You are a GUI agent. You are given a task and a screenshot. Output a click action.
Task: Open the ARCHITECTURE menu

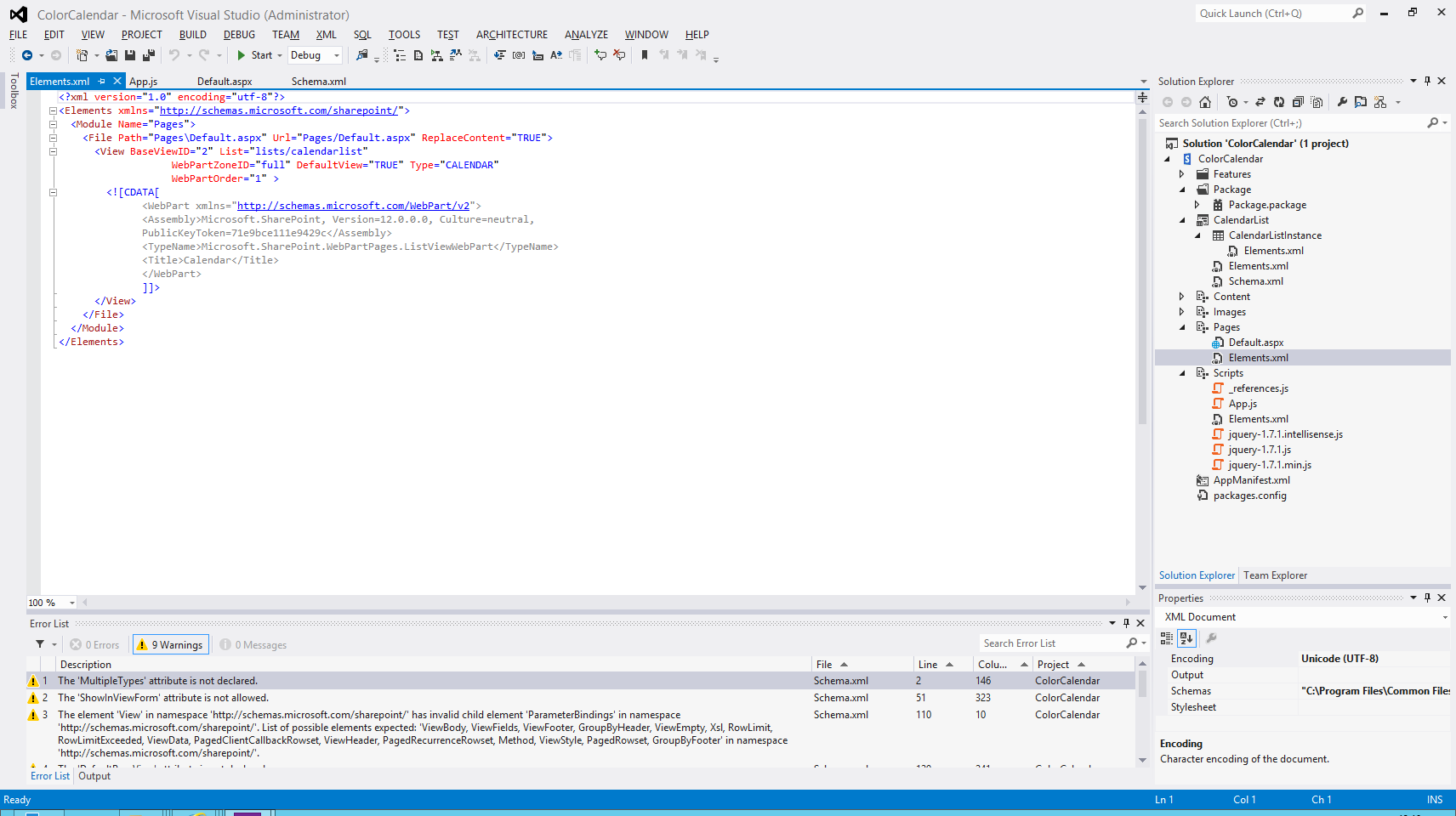512,35
